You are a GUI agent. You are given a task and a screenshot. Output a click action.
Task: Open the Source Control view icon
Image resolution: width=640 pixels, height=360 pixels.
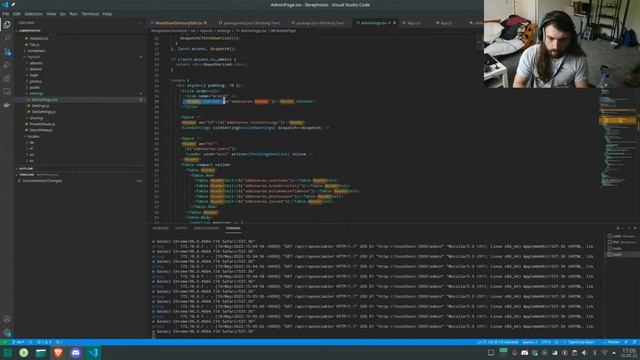tap(7, 52)
